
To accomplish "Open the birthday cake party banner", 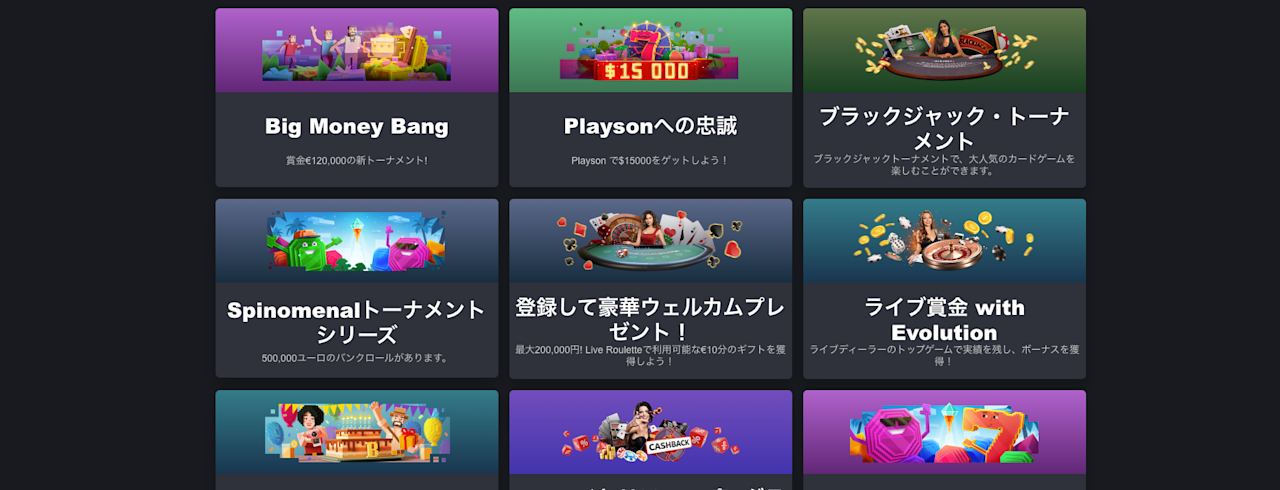I will click(x=357, y=432).
